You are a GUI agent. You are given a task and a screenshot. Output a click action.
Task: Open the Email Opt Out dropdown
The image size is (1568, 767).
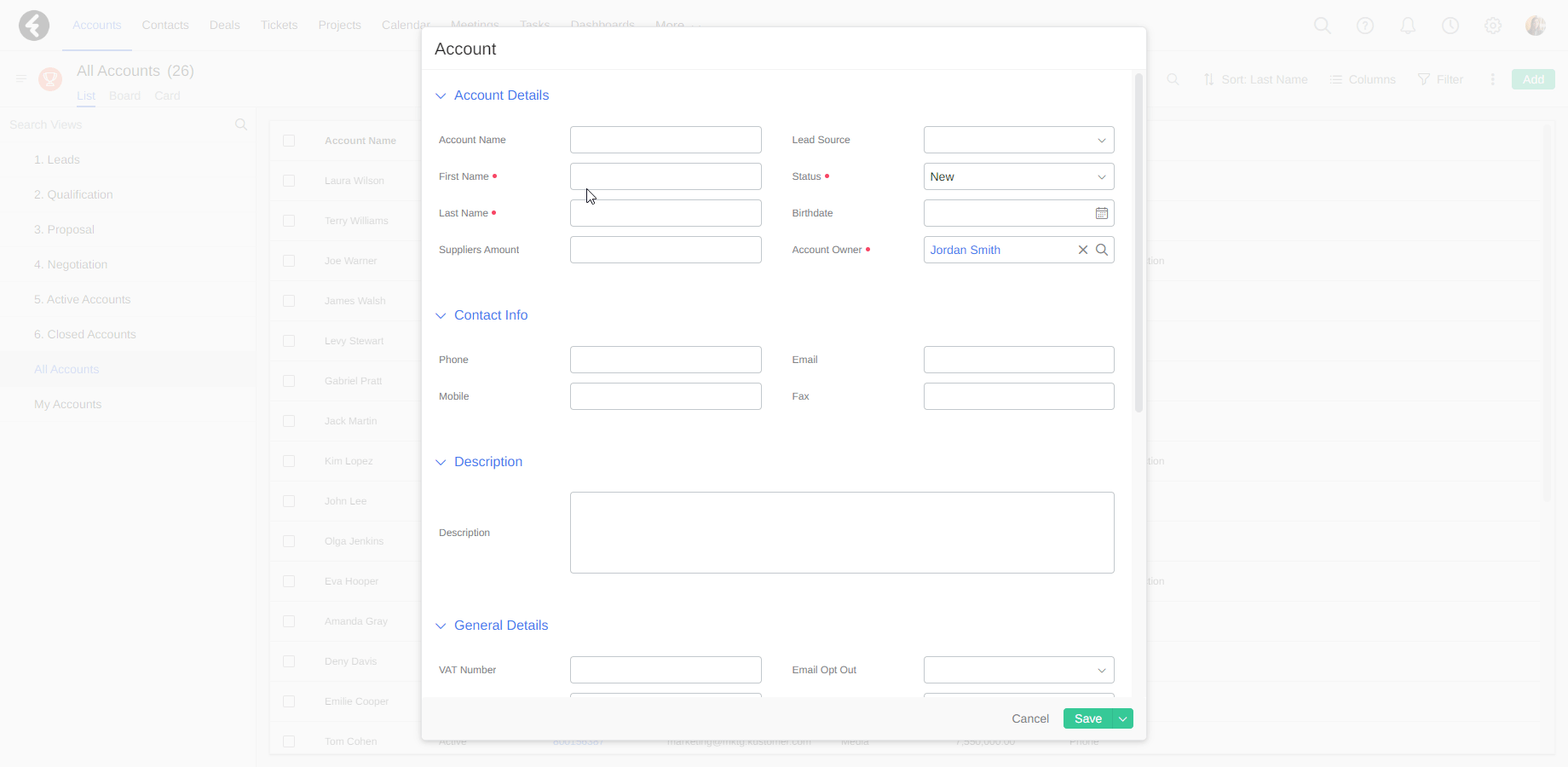(1019, 670)
